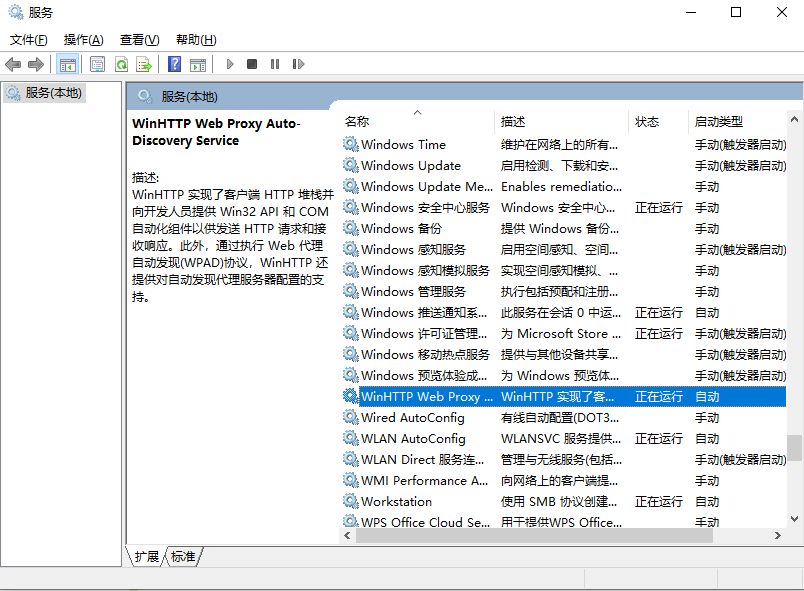The height and width of the screenshot is (591, 804).
Task: Click description '有线自动配置(DOT3...'
Action: (x=560, y=418)
